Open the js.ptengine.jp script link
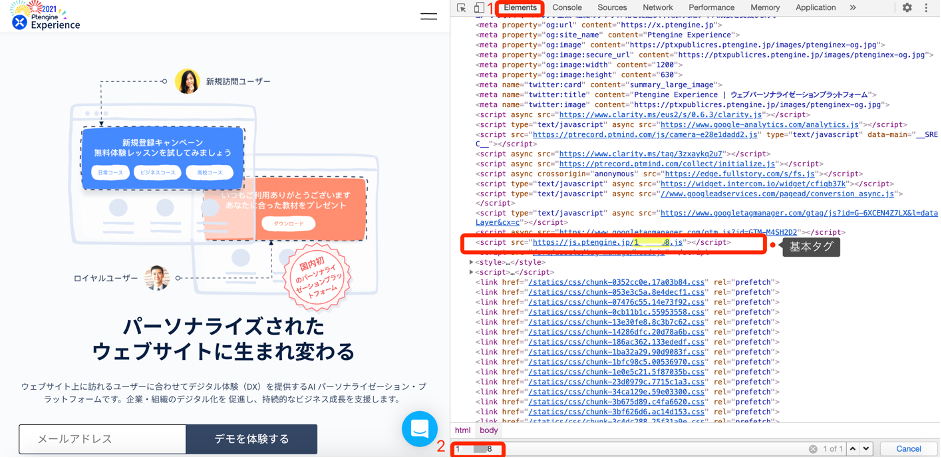This screenshot has height=458, width=941. 607,243
